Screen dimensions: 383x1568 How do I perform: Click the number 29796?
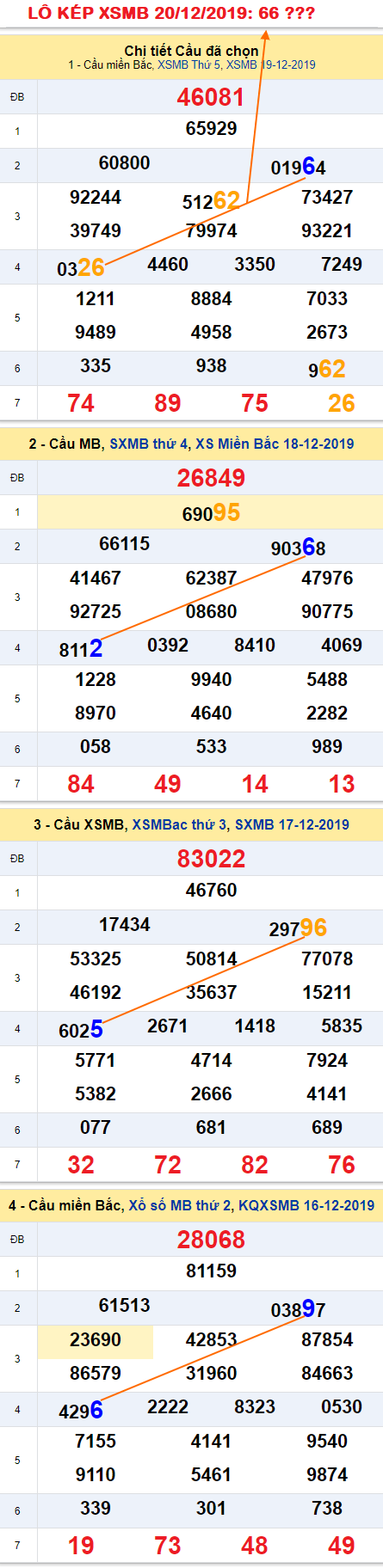coord(298,928)
